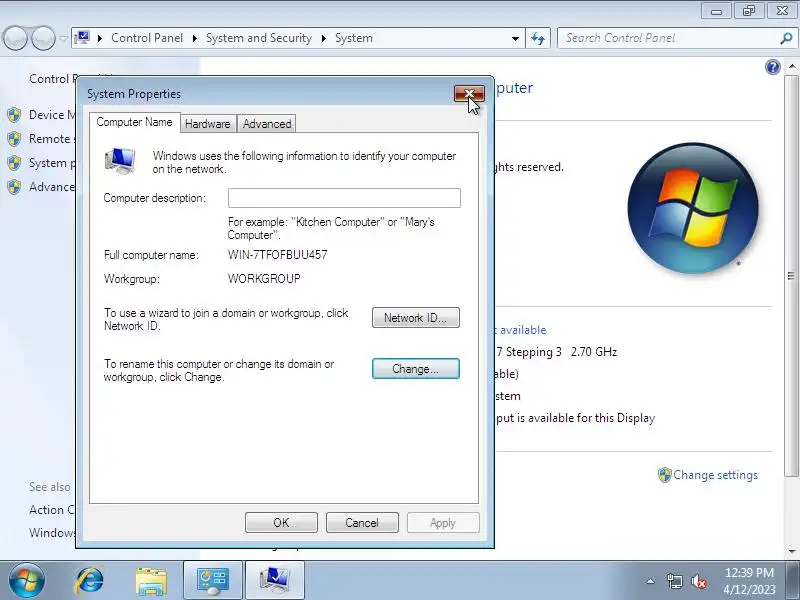The height and width of the screenshot is (600, 800).
Task: Click the Change... button to rename computer
Action: (416, 368)
